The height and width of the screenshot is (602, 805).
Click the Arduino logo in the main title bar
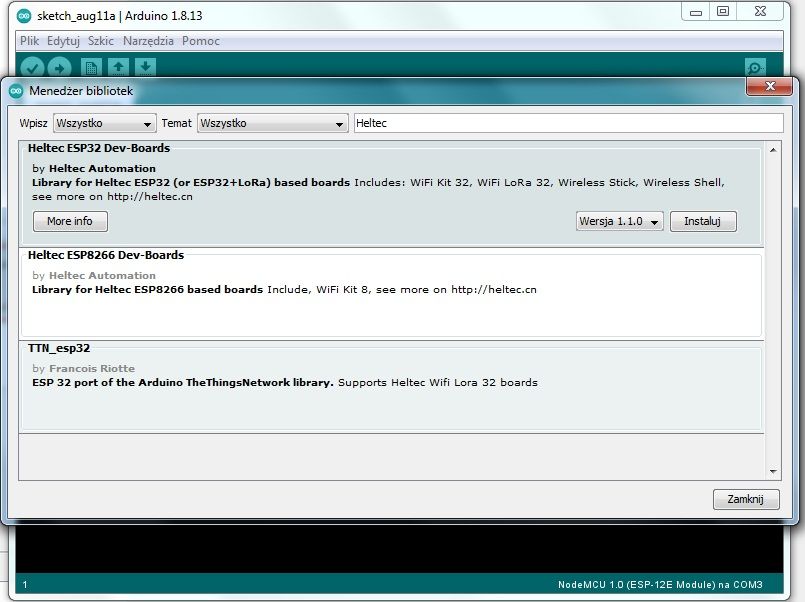coord(24,16)
